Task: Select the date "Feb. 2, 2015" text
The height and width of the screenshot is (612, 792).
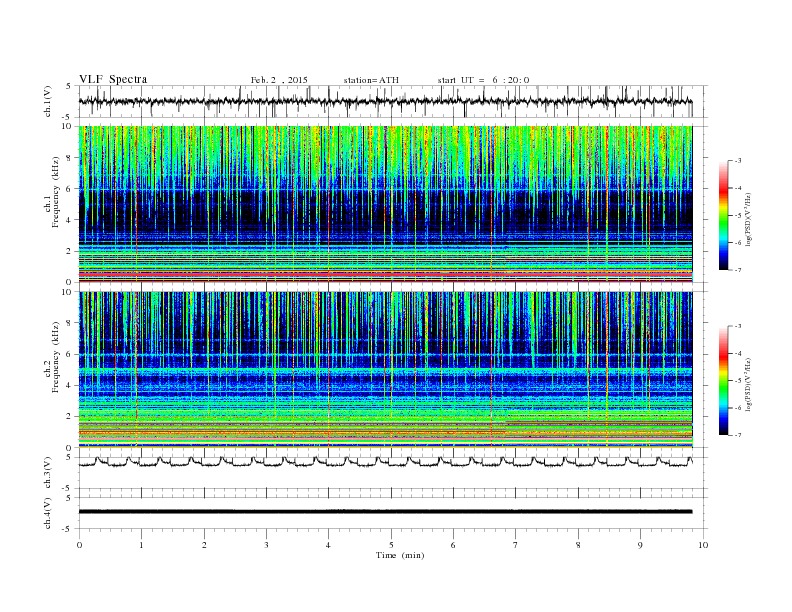Action: point(279,80)
